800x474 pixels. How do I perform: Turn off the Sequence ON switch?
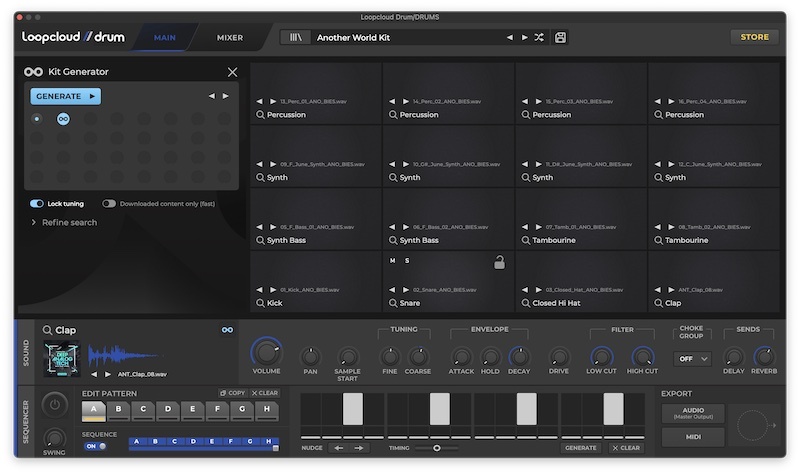(94, 446)
